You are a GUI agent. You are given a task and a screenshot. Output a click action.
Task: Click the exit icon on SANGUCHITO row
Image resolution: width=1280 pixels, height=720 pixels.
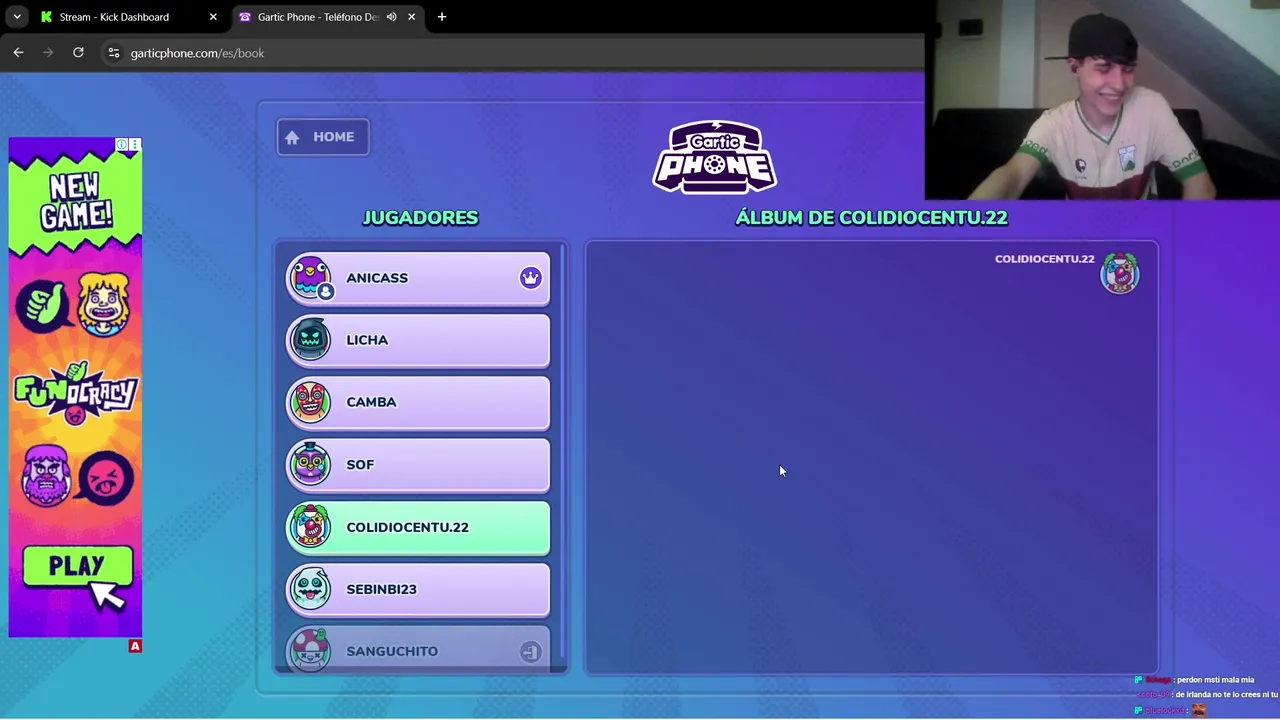(530, 652)
